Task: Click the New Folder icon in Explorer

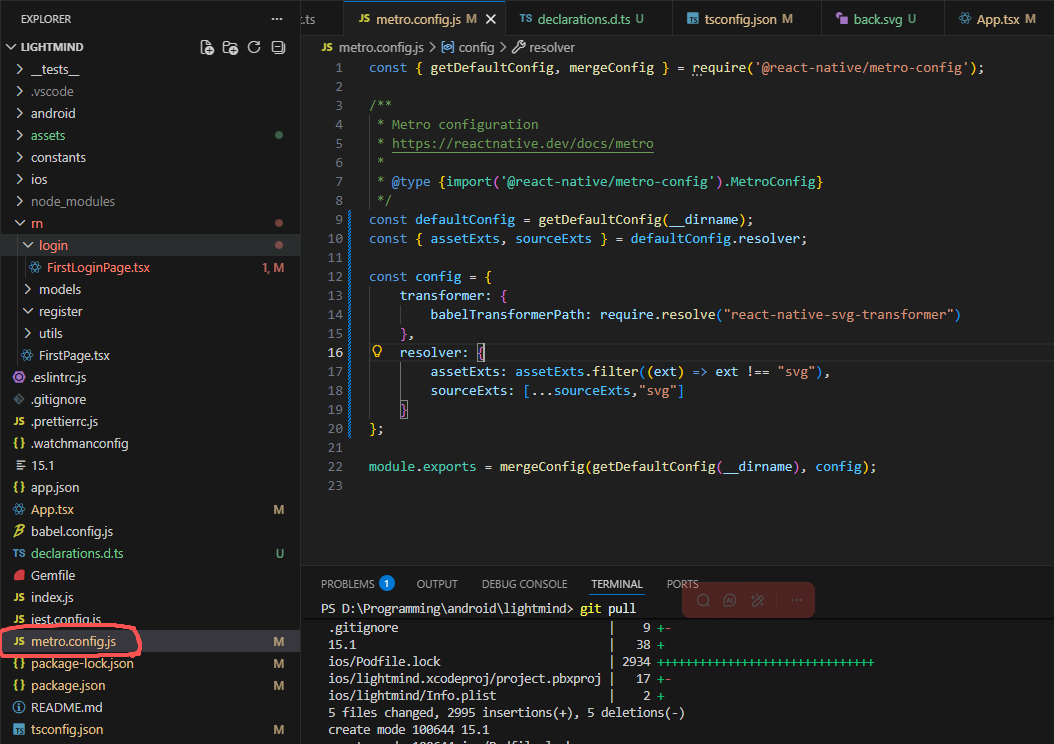Action: [x=231, y=47]
